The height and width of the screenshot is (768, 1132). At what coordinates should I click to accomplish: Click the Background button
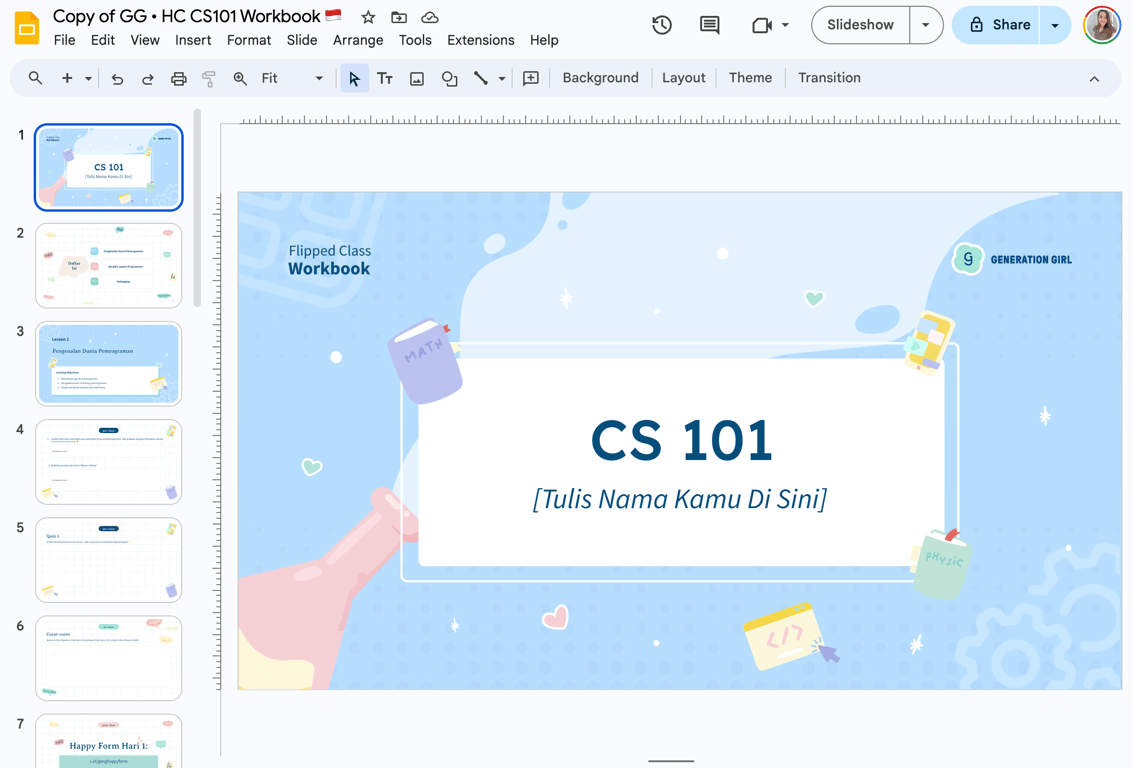600,78
